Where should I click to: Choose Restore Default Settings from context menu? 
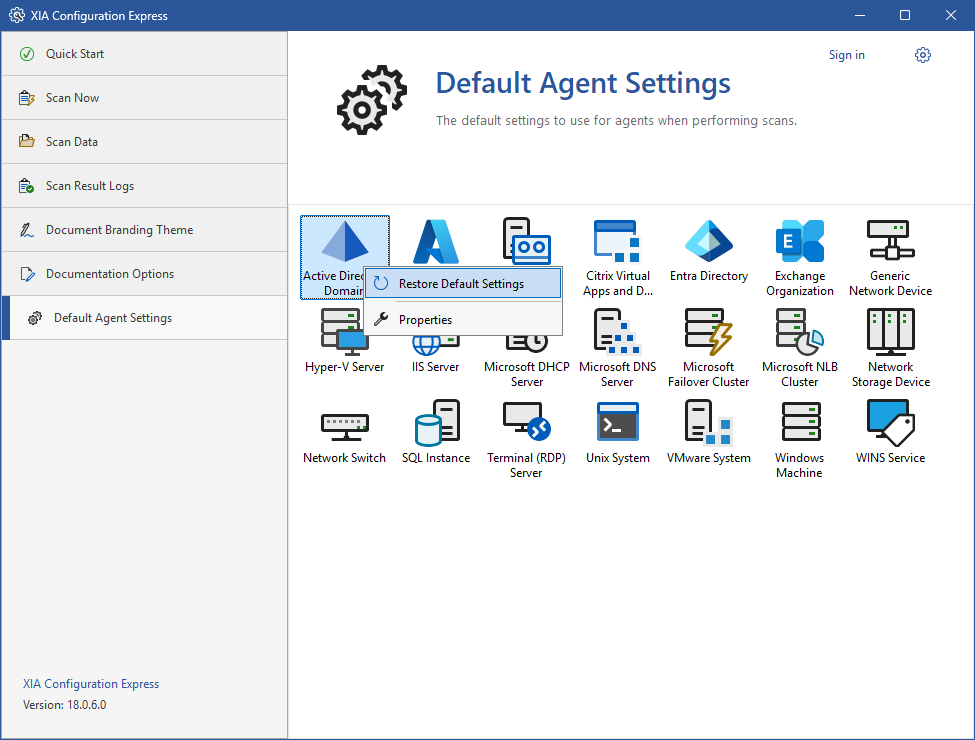click(461, 284)
